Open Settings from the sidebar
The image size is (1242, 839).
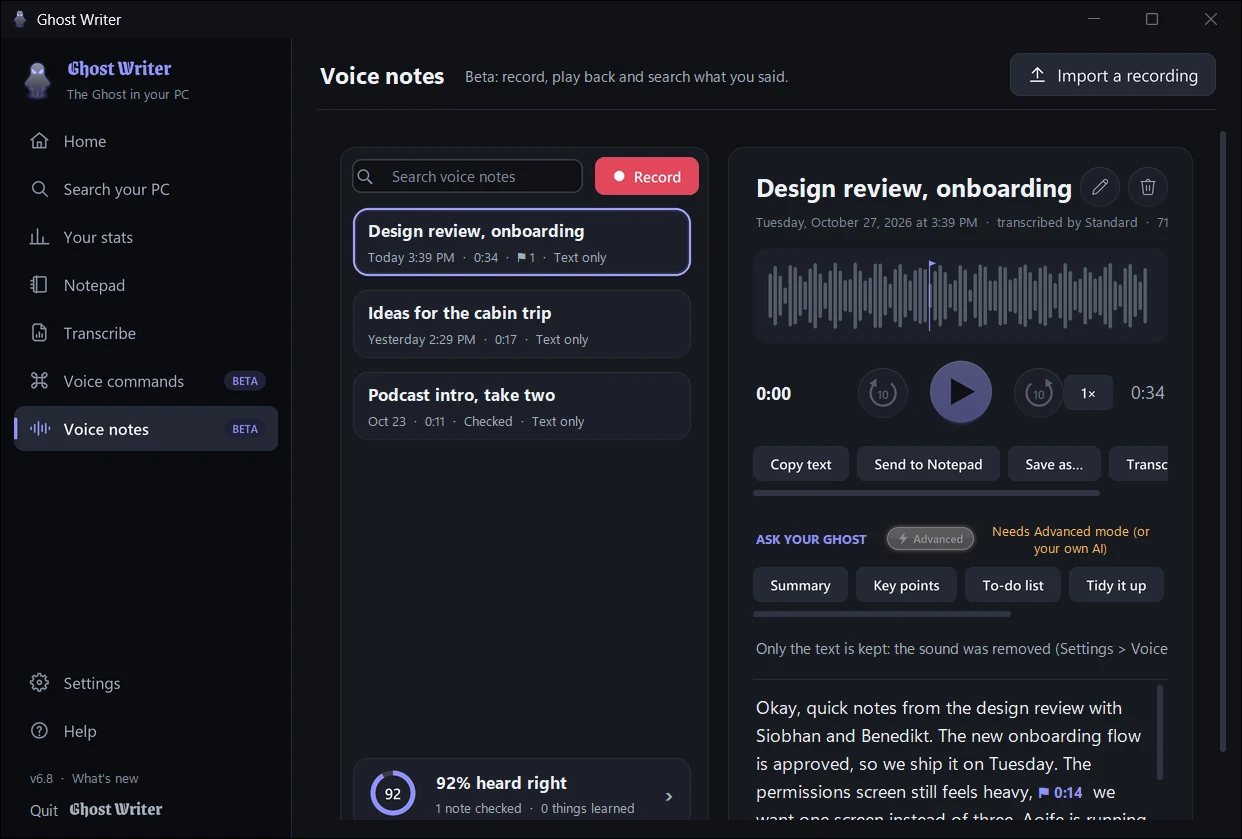point(146,683)
